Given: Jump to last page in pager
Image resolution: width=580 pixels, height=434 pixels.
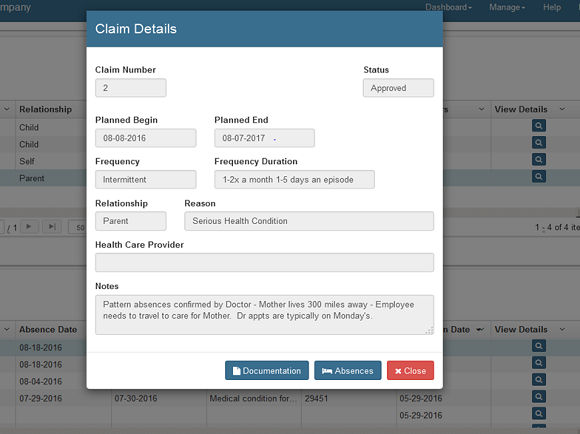Looking at the screenshot, I should [52, 226].
